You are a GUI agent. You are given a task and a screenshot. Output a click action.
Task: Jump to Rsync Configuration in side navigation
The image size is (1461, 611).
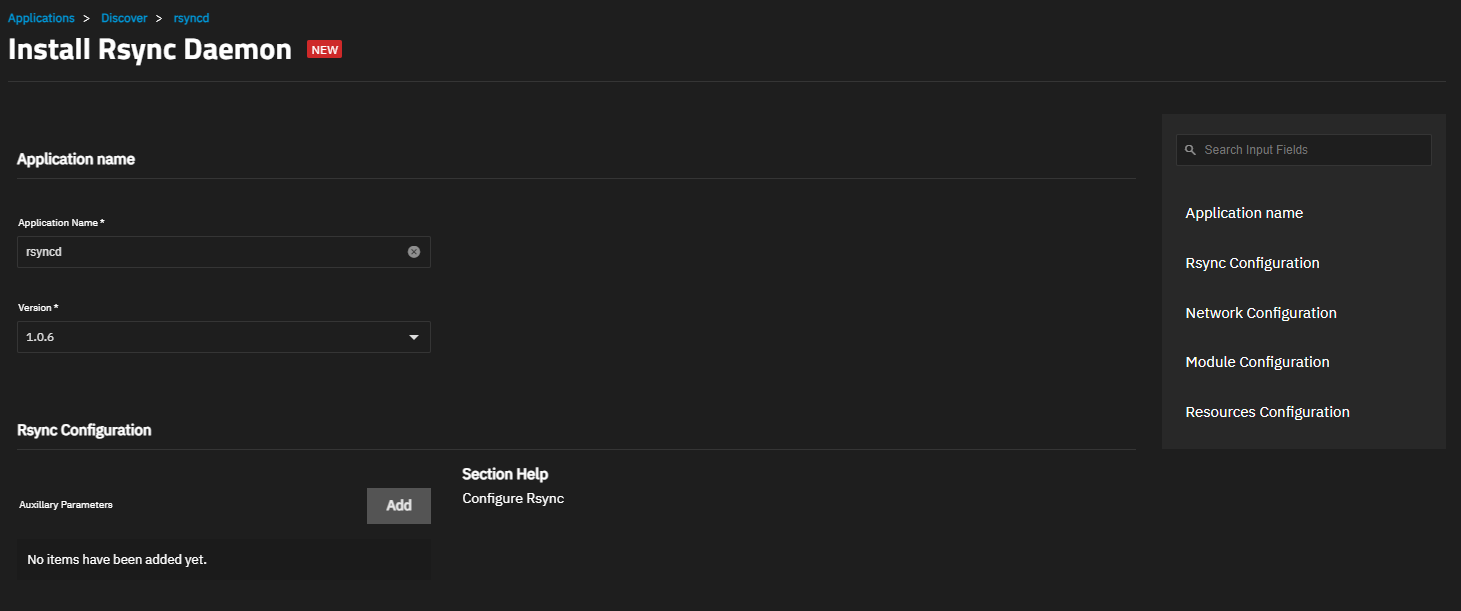[x=1252, y=263]
